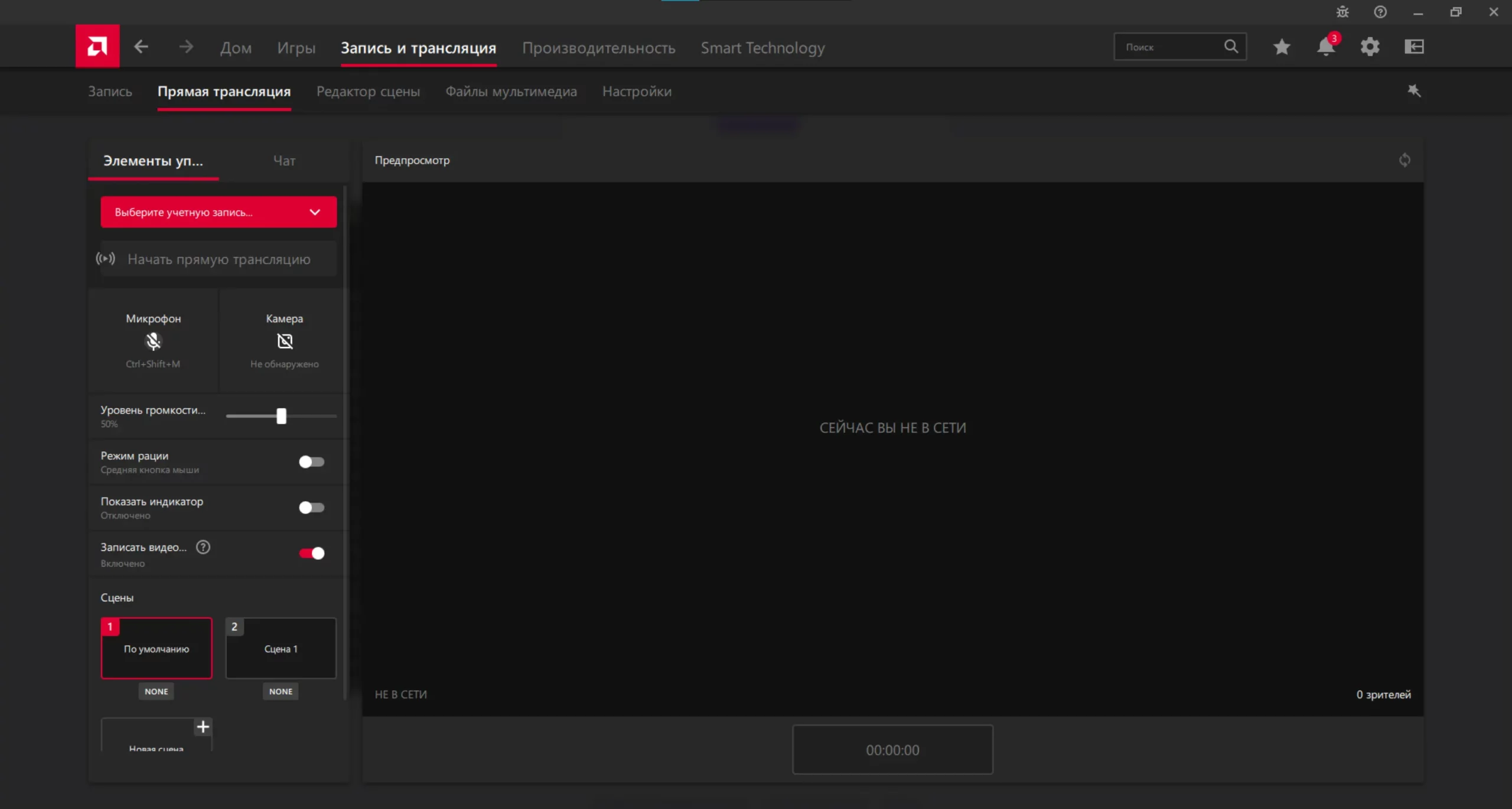This screenshot has height=809, width=1512.
Task: Toggle muted microphone icon
Action: point(153,341)
